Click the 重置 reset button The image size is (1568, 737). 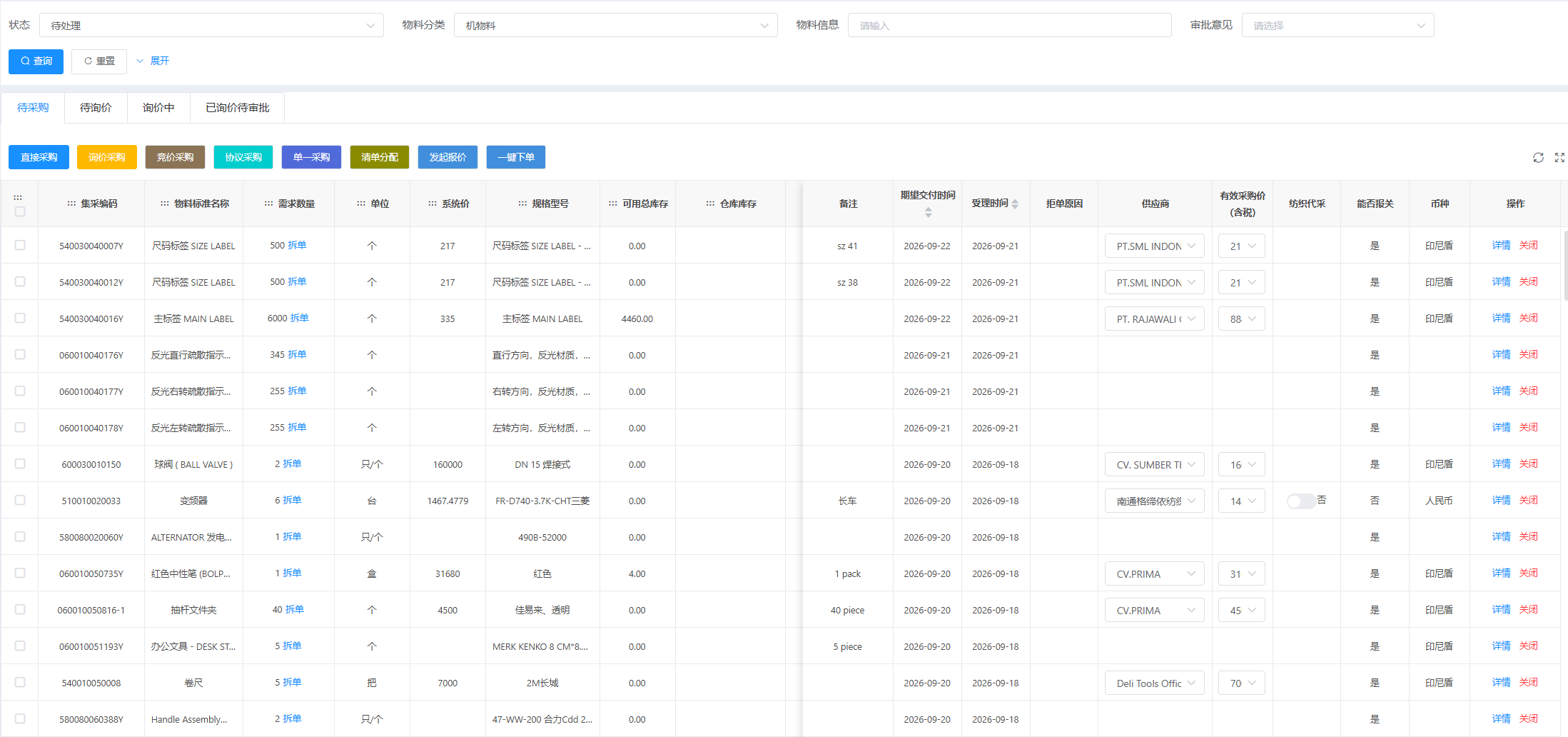(99, 61)
